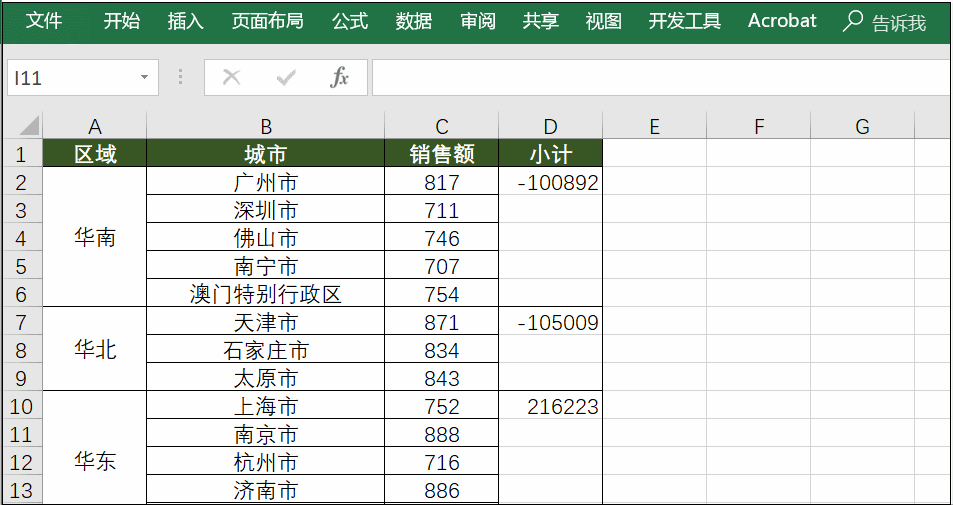Open the 插入 ribbon tab

tap(185, 22)
